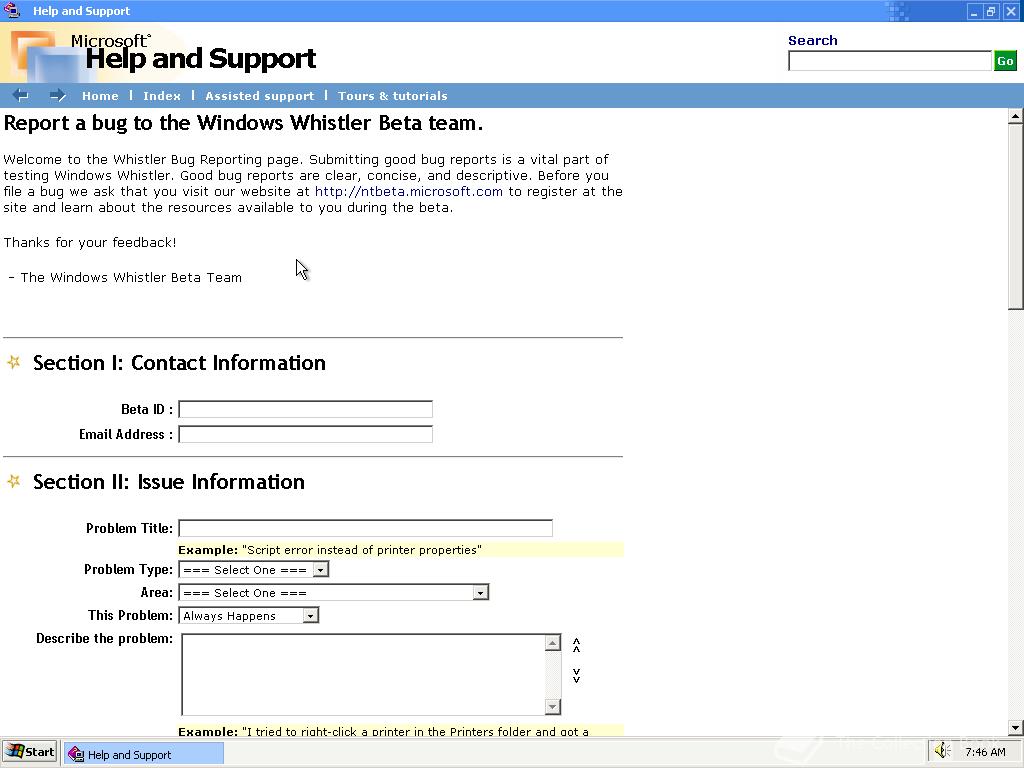Click the 7:46 AM system clock
Viewport: 1024px width, 768px height.
click(985, 752)
